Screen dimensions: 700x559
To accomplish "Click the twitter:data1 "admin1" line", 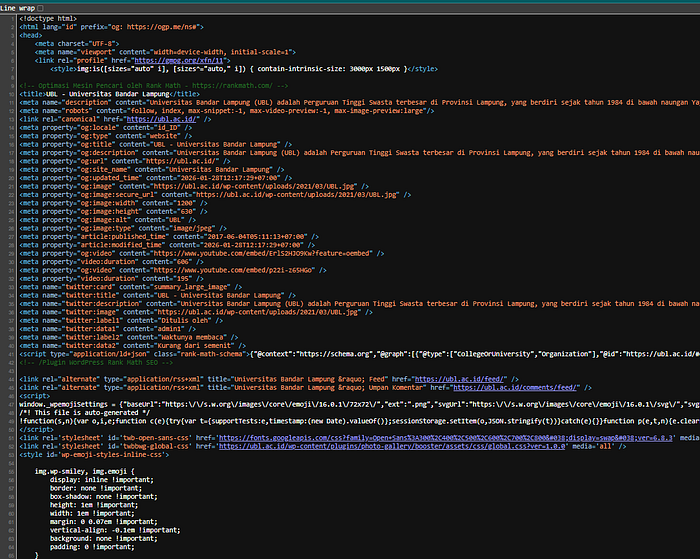I will 108,330.
